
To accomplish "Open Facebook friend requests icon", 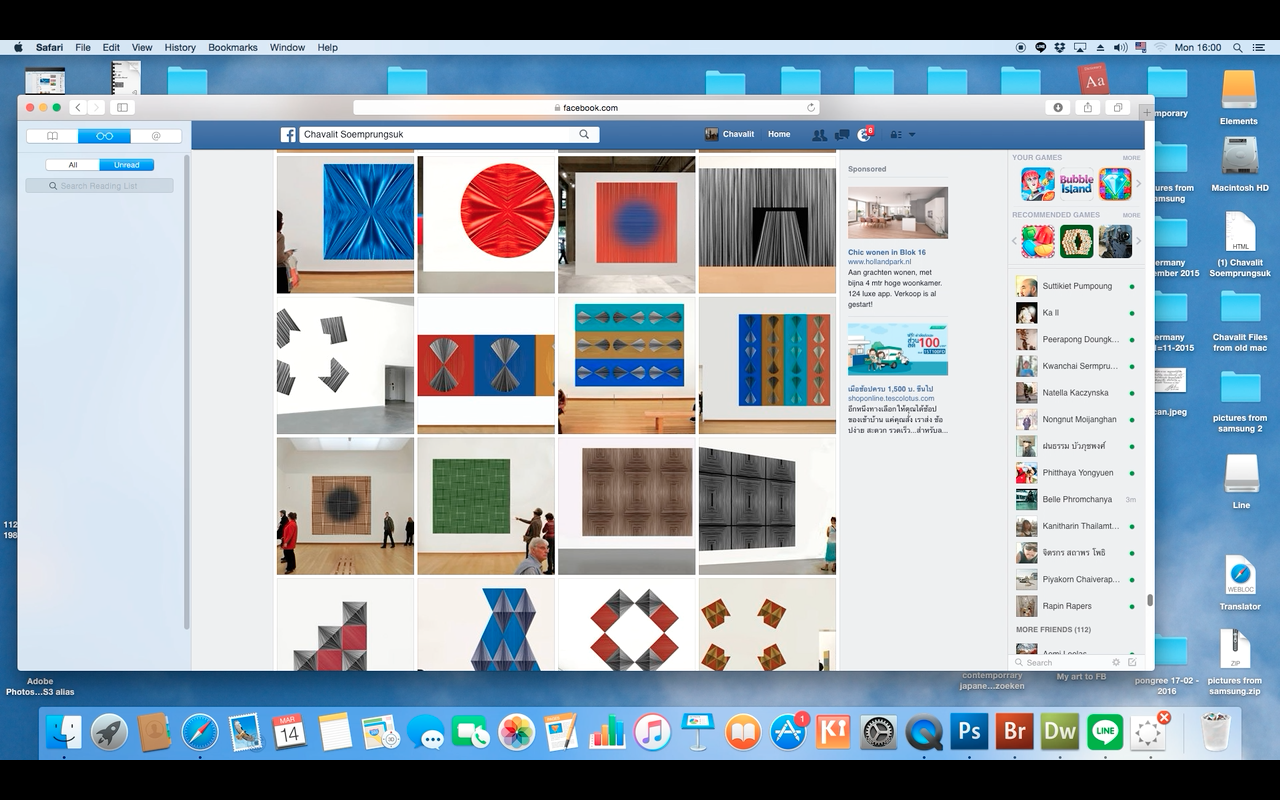I will [819, 135].
